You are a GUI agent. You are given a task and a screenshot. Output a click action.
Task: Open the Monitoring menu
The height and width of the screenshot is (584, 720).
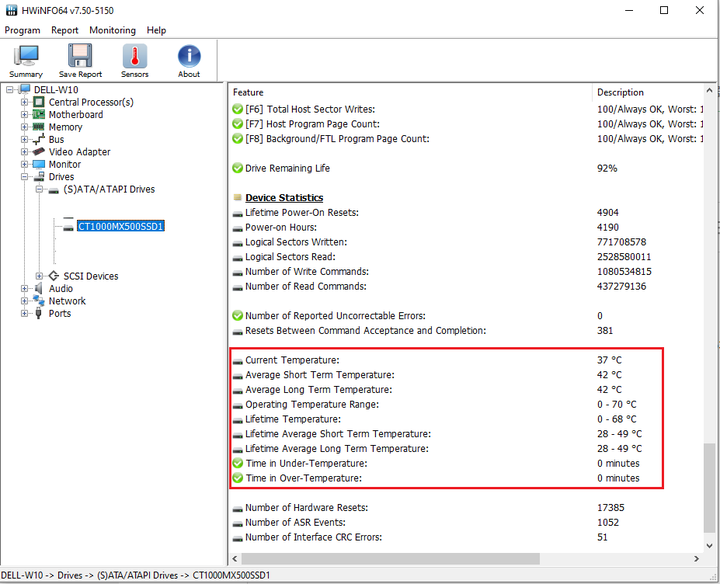112,30
